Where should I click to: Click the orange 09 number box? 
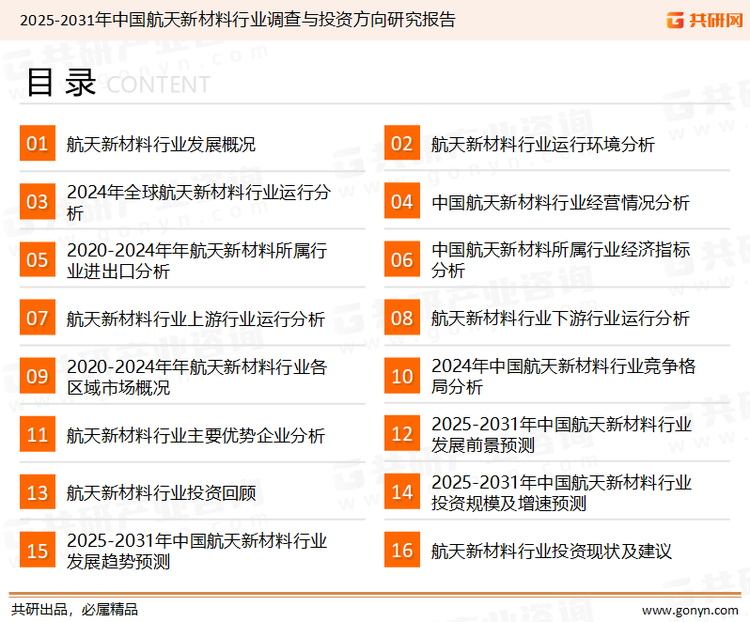pos(37,376)
